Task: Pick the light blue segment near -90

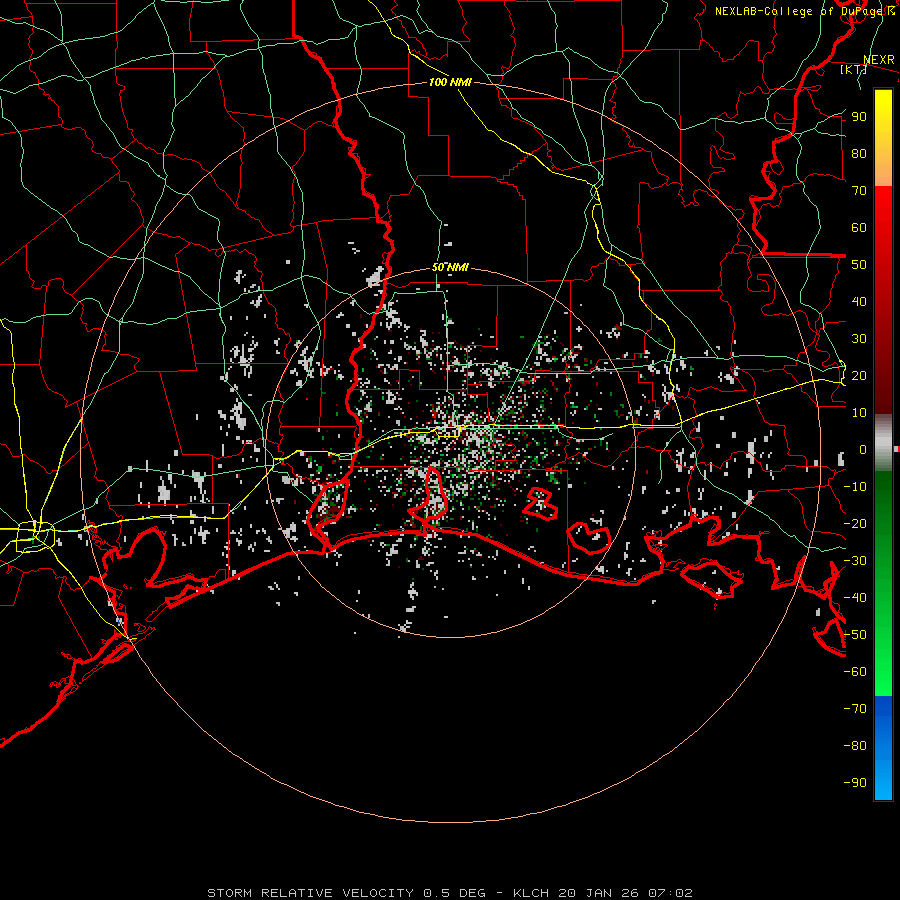Action: (x=883, y=778)
